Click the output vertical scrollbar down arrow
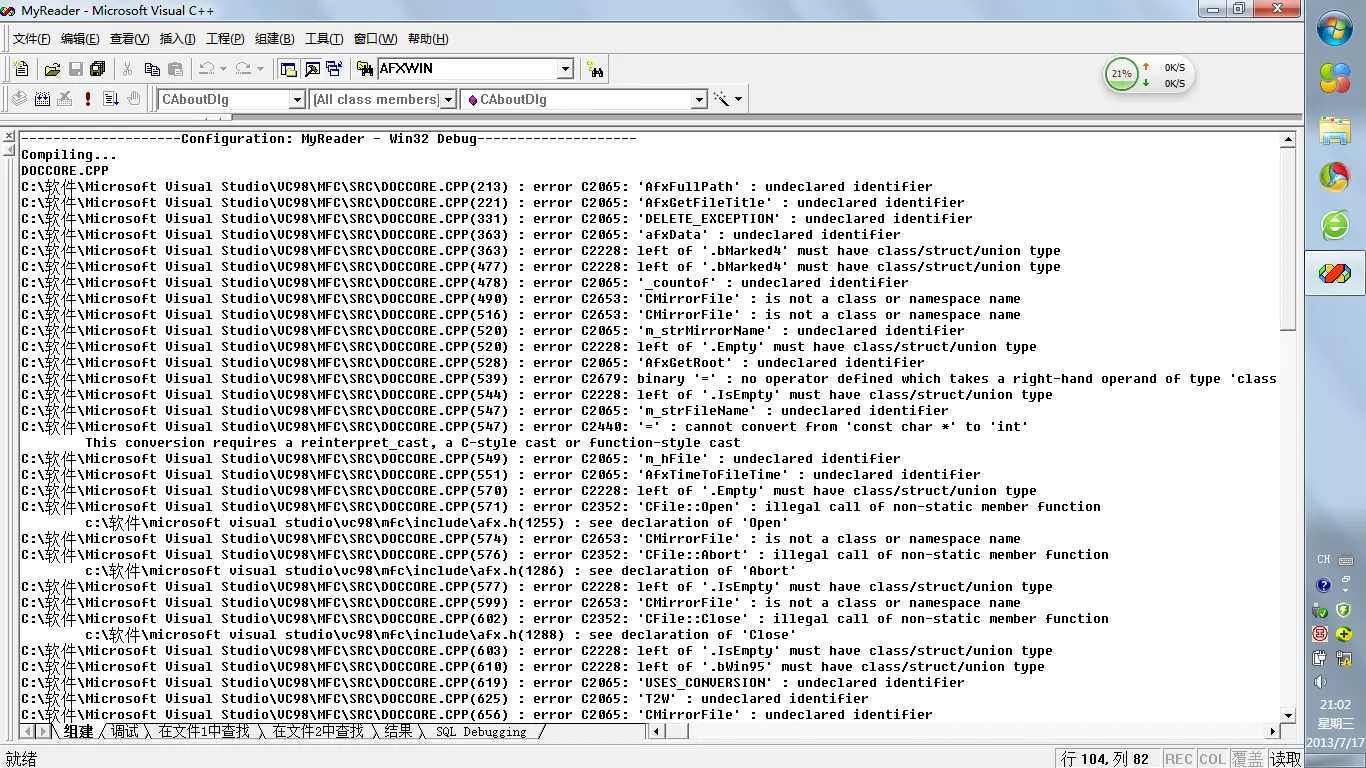 tap(1288, 715)
